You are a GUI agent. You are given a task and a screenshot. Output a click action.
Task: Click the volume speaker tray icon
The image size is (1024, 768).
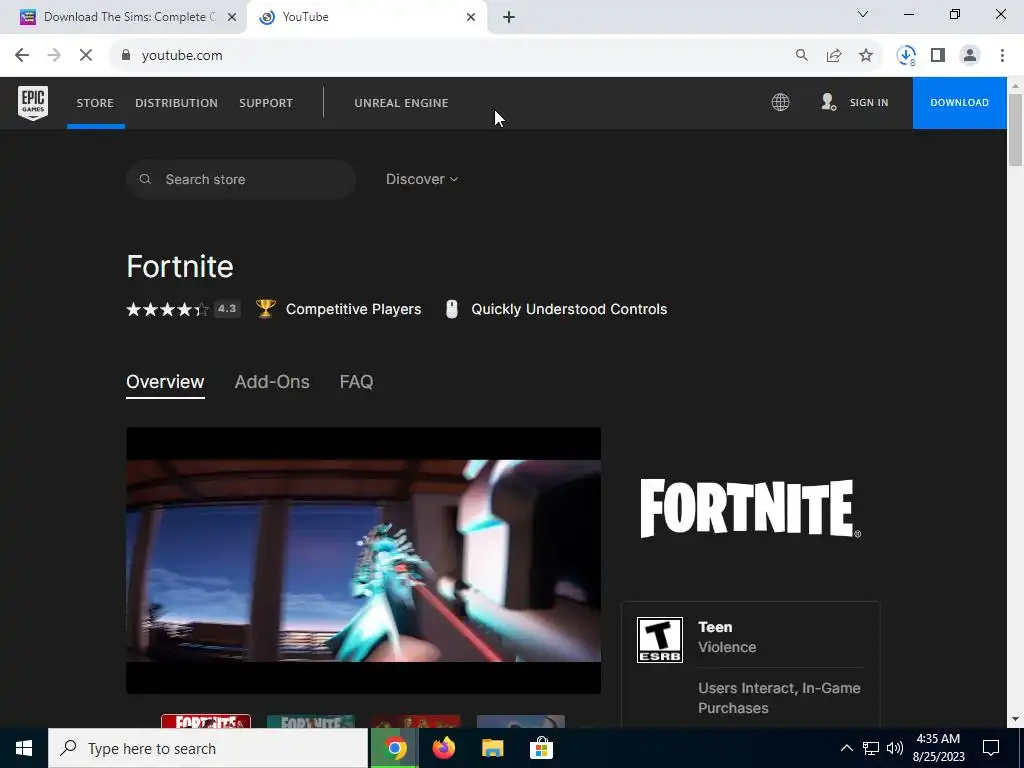895,748
